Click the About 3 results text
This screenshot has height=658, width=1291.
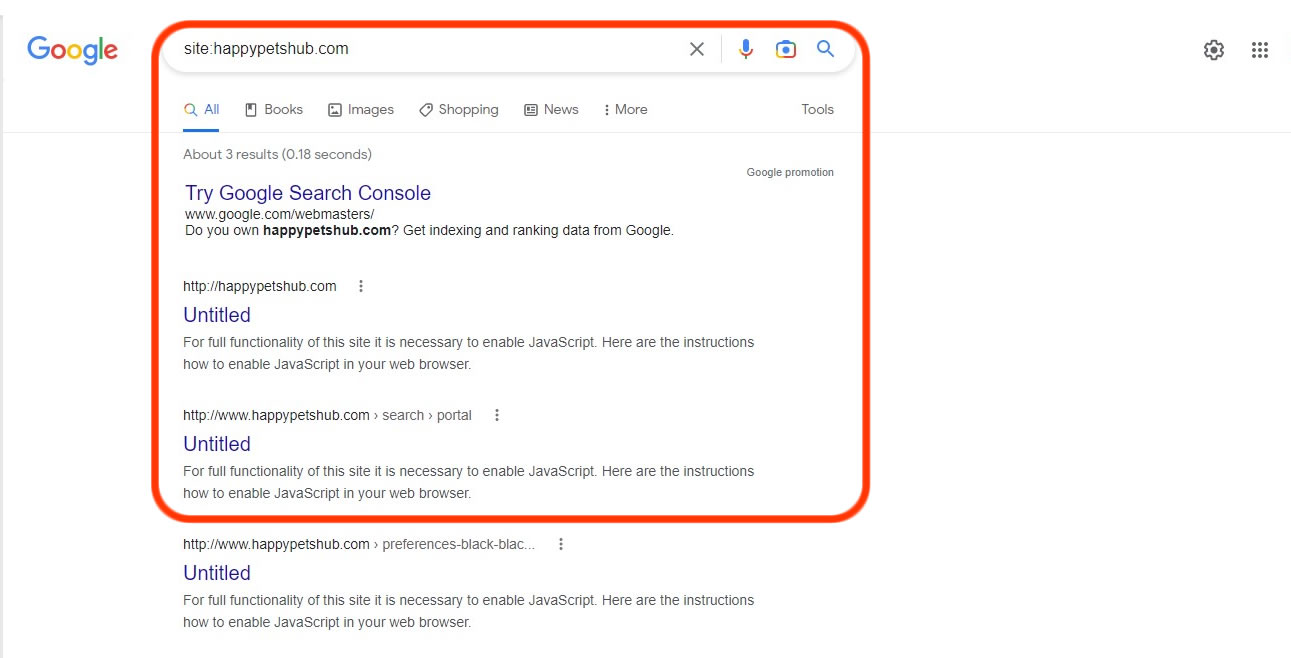pos(277,154)
